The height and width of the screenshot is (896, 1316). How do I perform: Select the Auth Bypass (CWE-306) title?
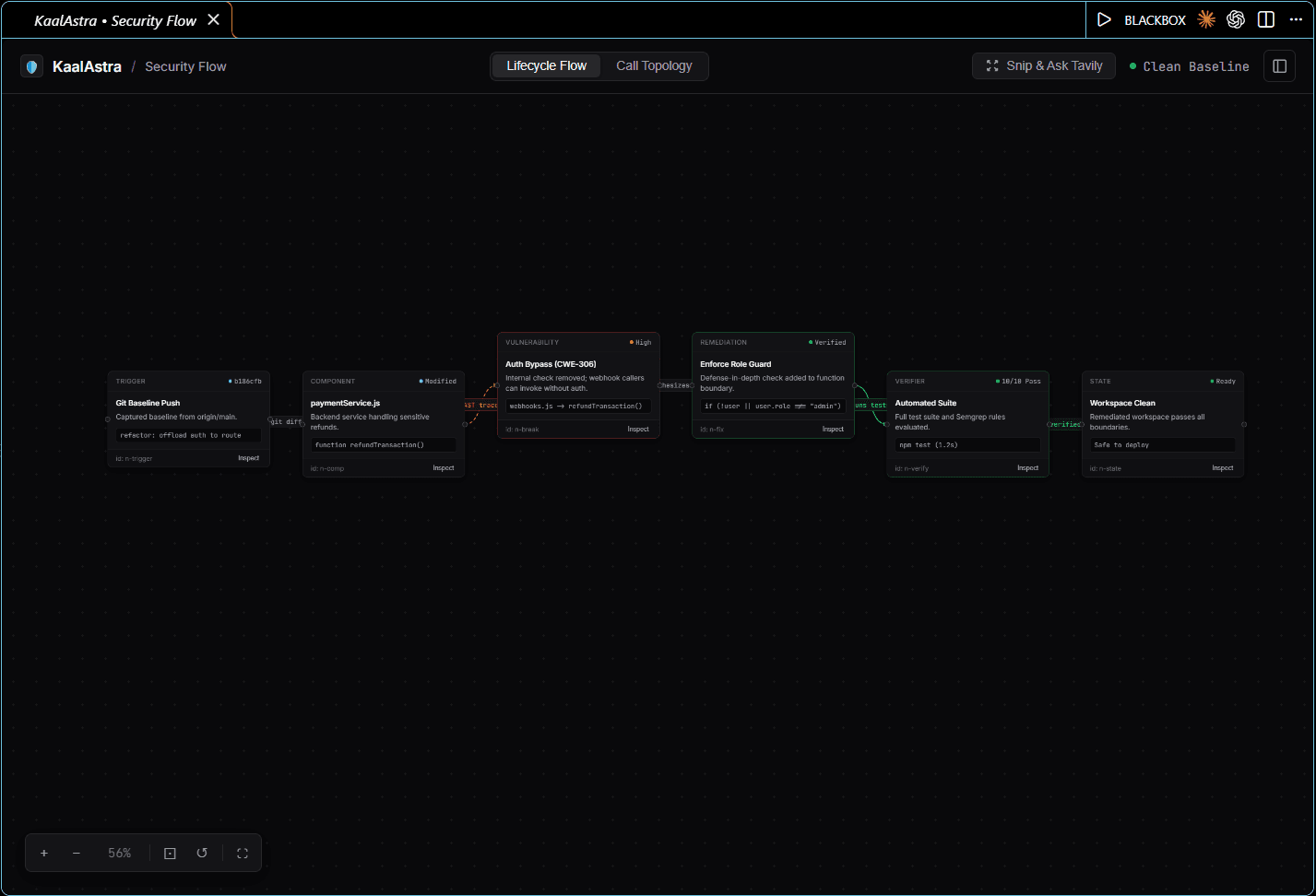click(x=551, y=364)
